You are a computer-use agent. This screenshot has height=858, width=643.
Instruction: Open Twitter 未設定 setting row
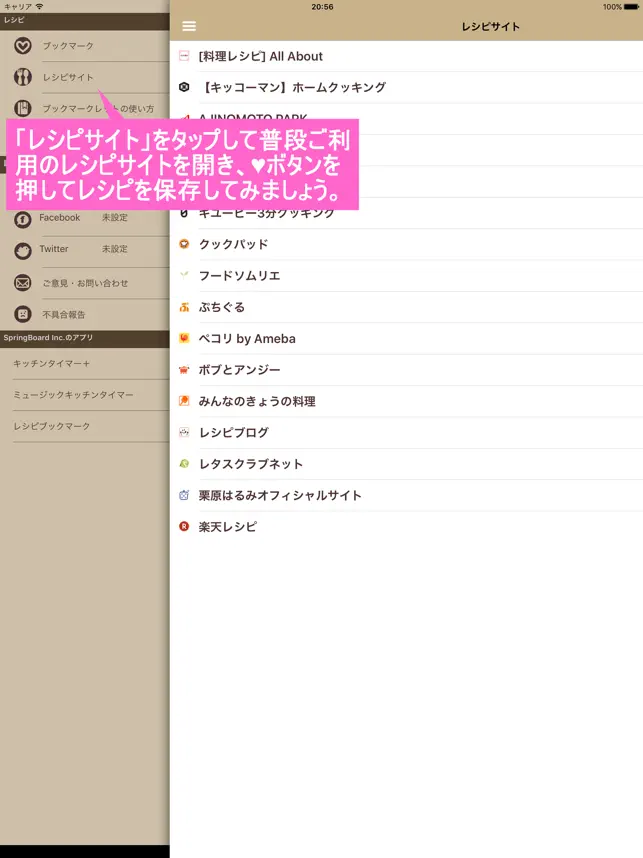[85, 251]
